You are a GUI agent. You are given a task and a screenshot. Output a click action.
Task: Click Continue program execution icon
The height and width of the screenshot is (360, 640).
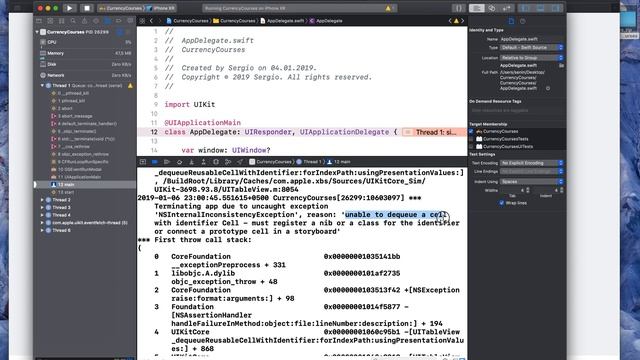coord(167,162)
